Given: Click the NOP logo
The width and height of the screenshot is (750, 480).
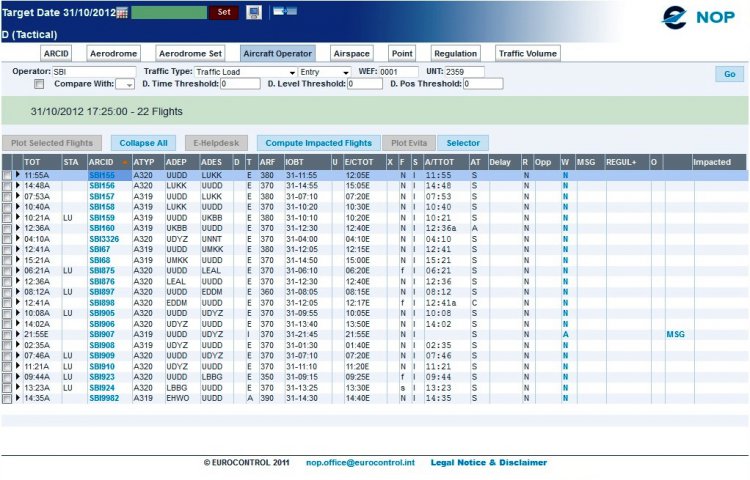Looking at the screenshot, I should click(x=698, y=17).
